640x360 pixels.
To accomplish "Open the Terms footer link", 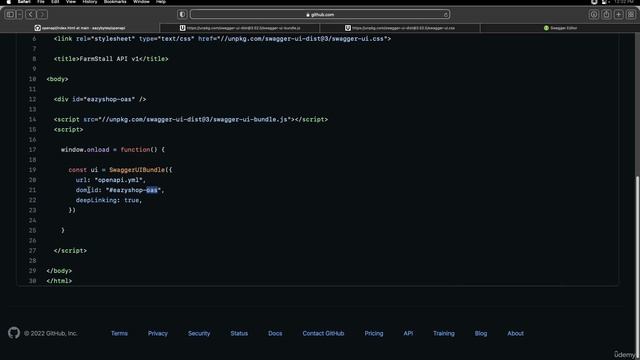I will coord(119,333).
